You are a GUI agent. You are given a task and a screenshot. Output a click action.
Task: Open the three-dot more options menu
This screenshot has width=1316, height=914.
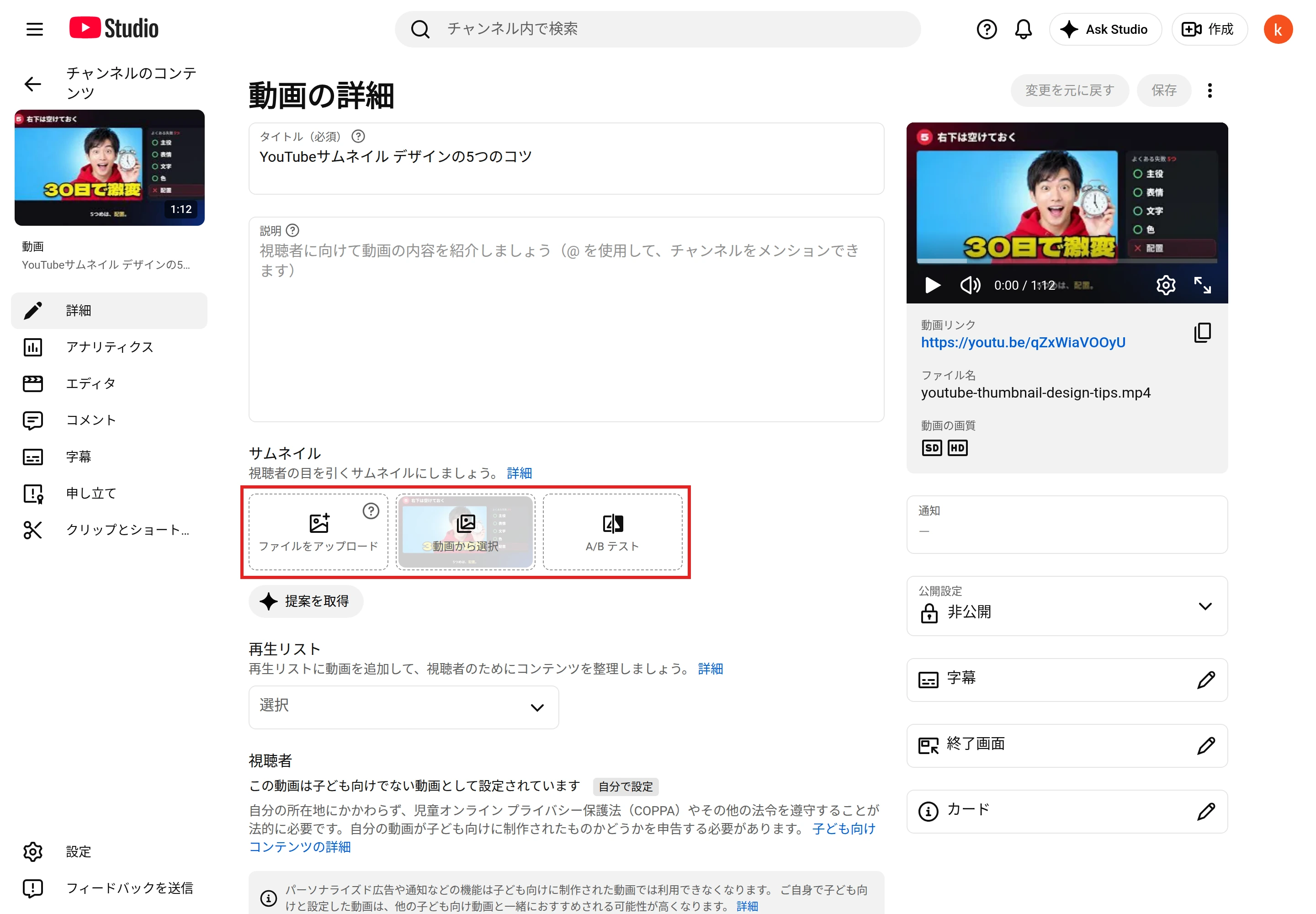click(1210, 90)
